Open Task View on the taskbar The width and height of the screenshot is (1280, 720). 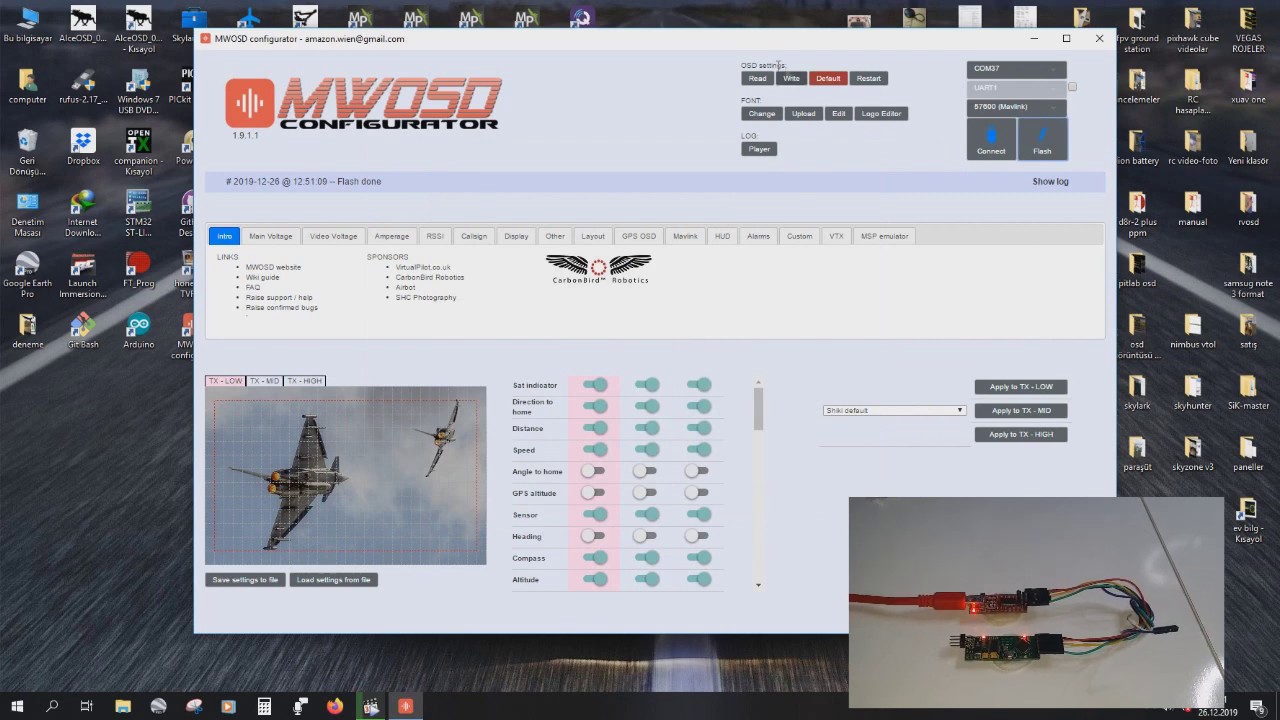[87, 706]
